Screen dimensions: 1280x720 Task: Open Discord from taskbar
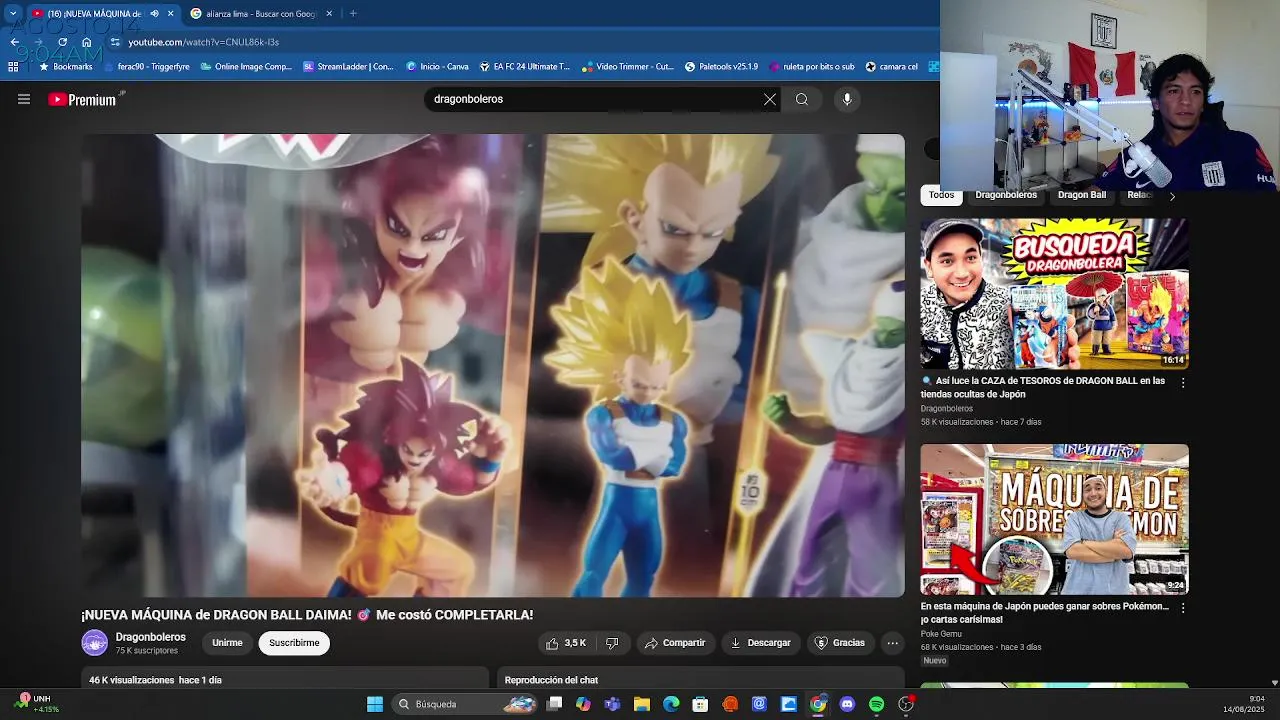[847, 704]
